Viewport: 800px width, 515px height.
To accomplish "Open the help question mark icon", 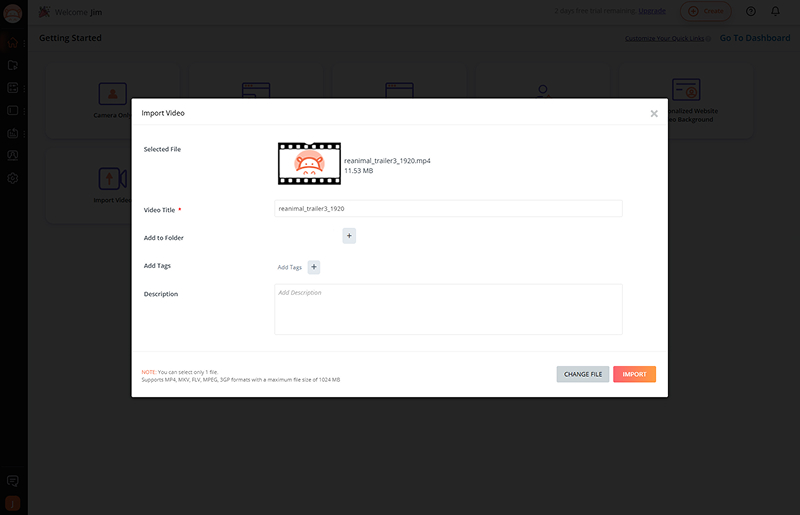I will 751,11.
